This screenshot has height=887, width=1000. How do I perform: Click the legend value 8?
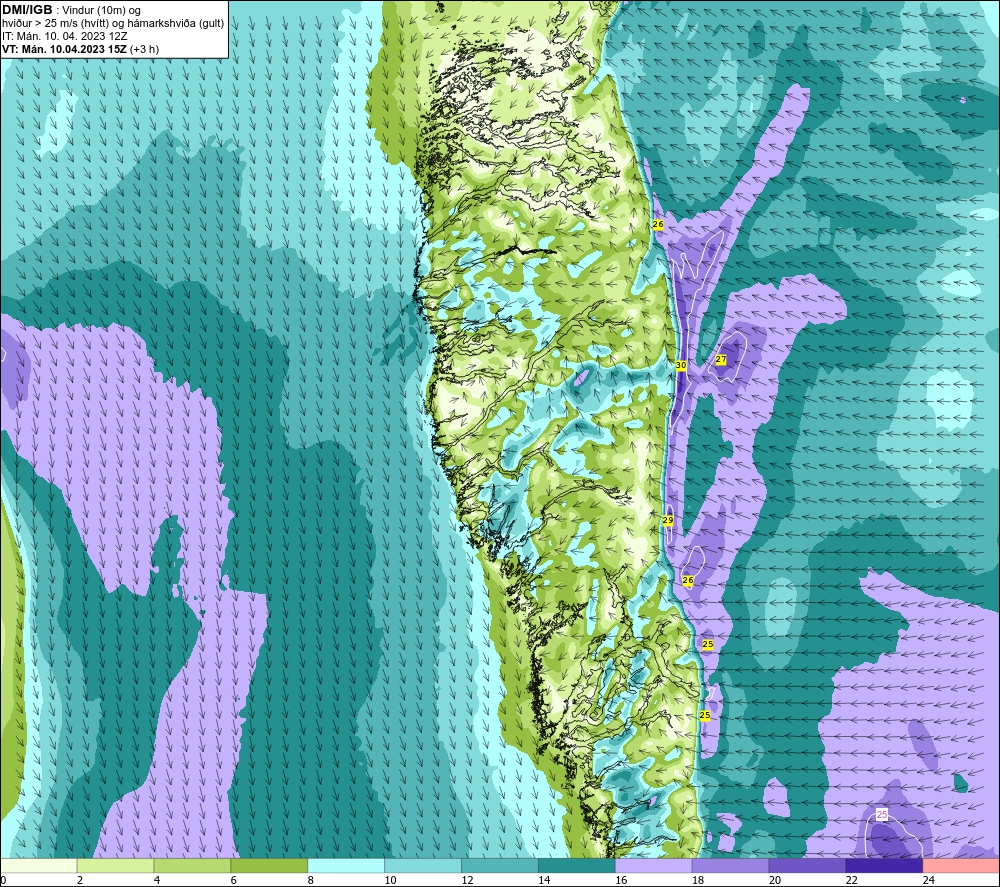point(311,880)
